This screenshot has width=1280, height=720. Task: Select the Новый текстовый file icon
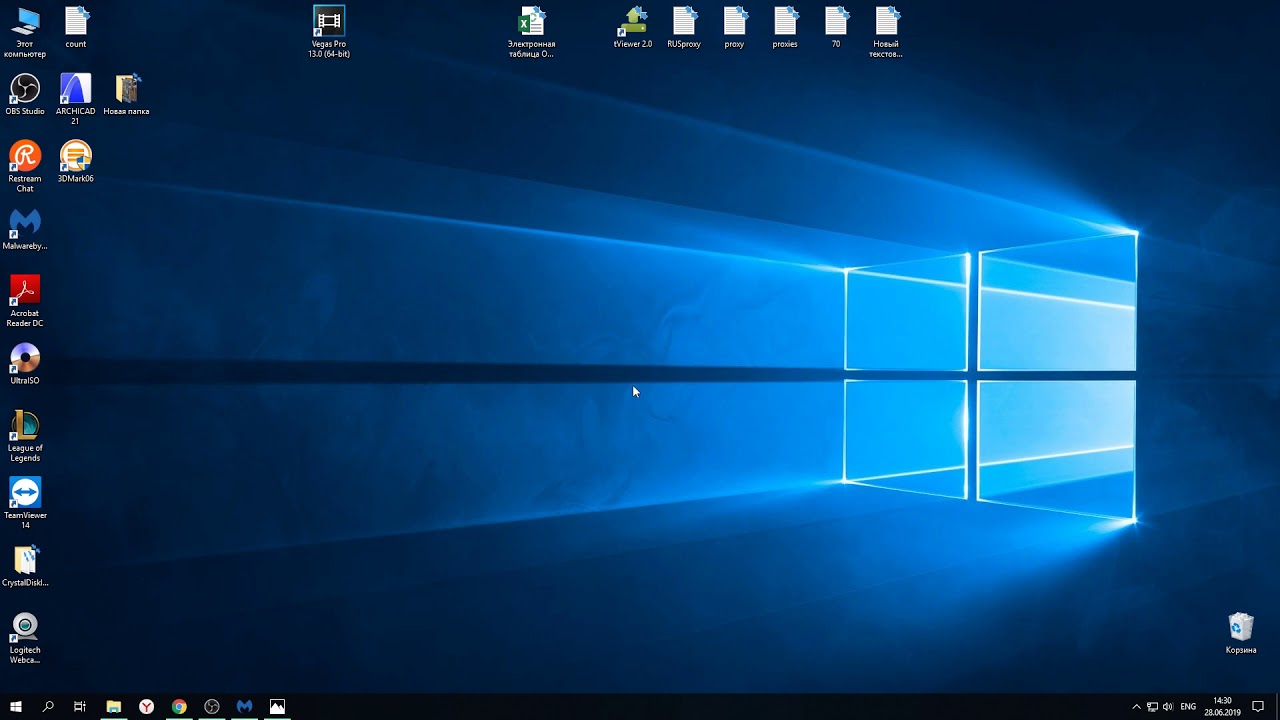[x=887, y=32]
